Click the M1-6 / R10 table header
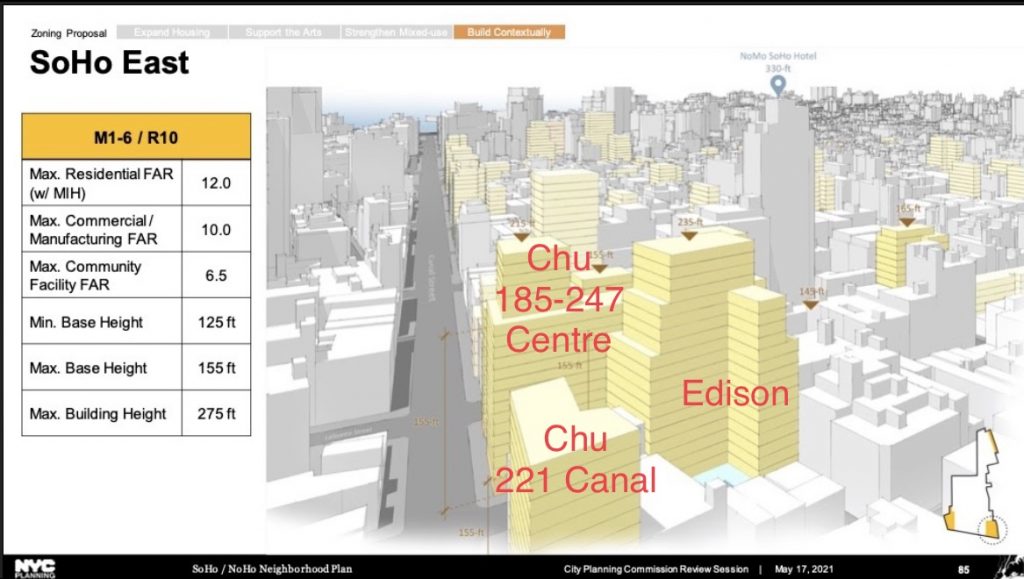The width and height of the screenshot is (1024, 579). [x=136, y=136]
